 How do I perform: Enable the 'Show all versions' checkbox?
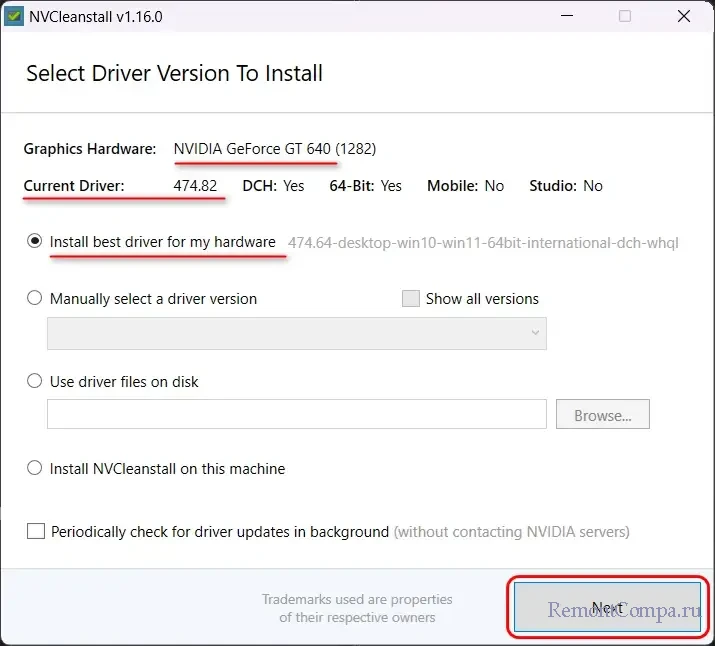(410, 298)
